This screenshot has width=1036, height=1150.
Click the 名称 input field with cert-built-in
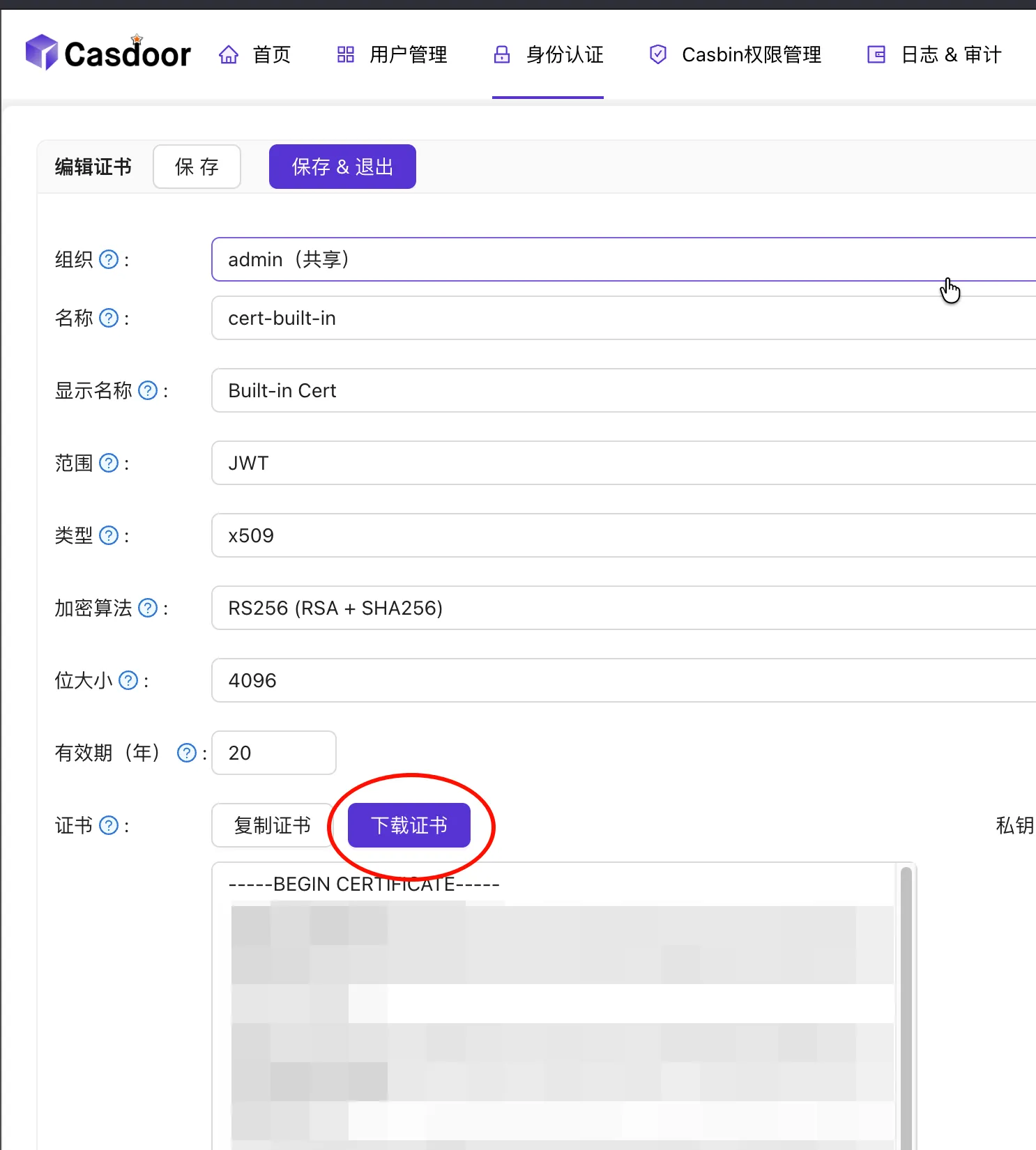[x=620, y=319]
